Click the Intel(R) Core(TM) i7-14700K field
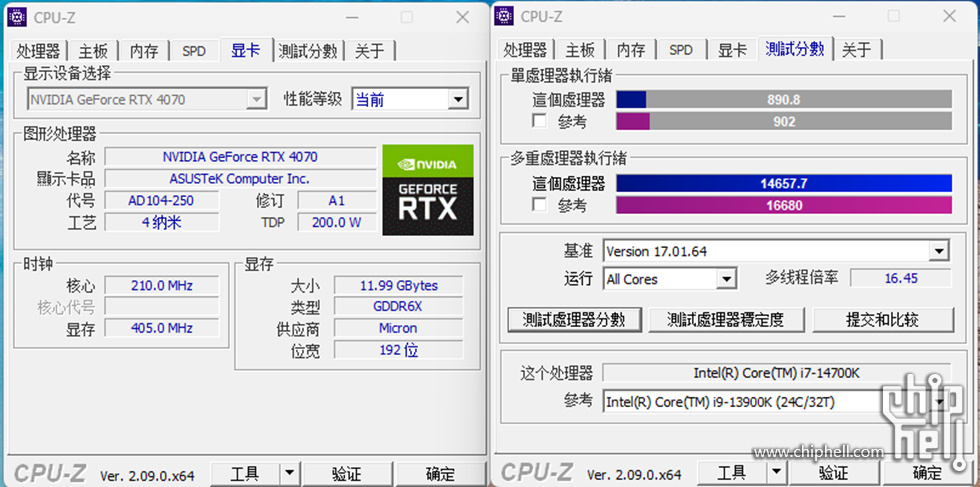Viewport: 980px width, 487px height. (777, 373)
